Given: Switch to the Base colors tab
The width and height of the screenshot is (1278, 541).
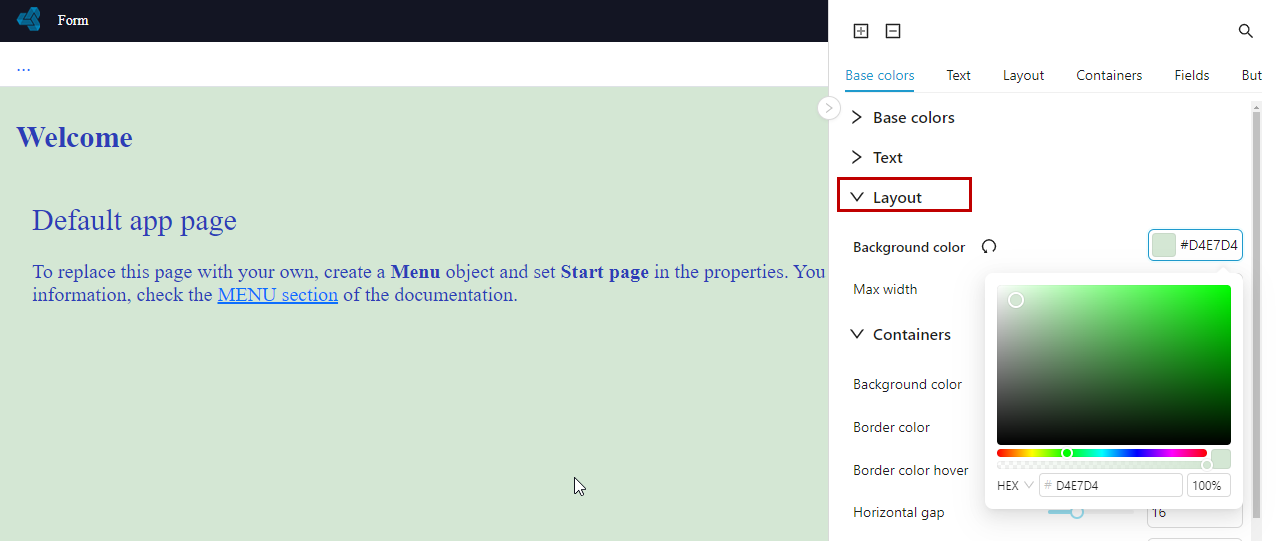Looking at the screenshot, I should click(x=880, y=75).
